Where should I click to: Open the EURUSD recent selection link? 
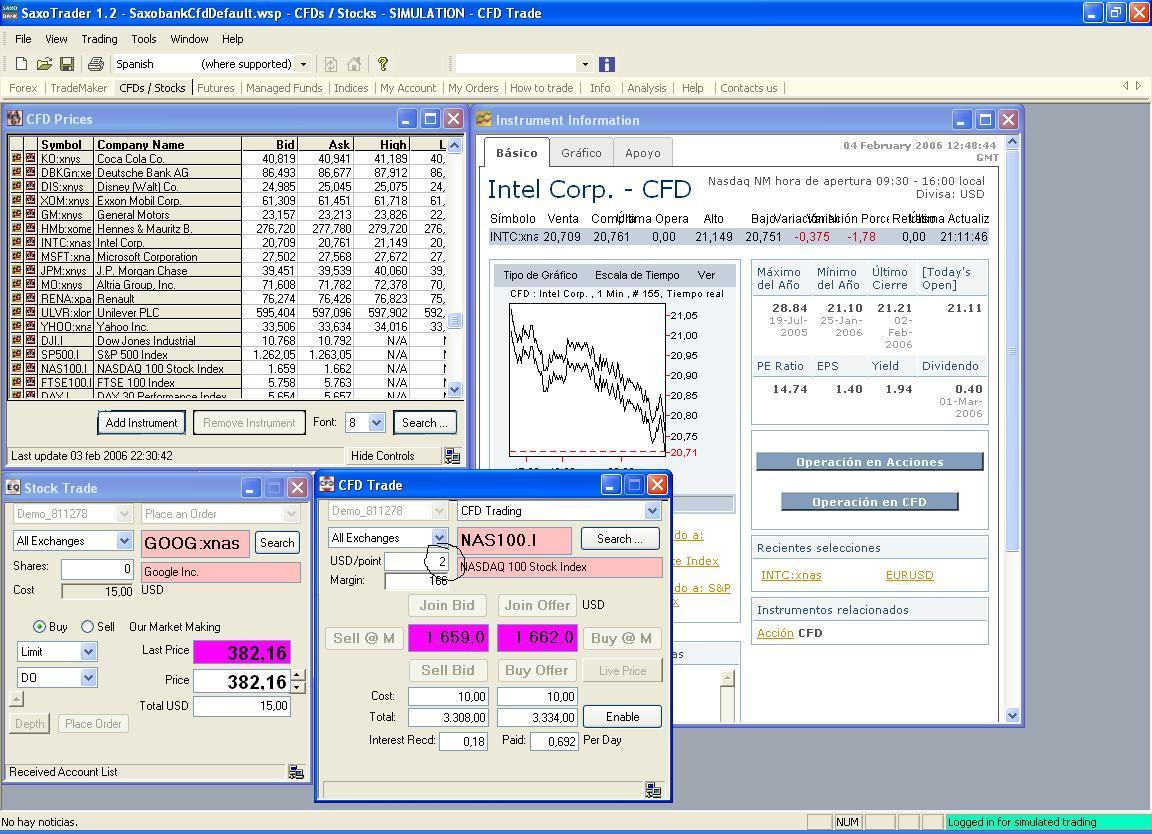910,575
